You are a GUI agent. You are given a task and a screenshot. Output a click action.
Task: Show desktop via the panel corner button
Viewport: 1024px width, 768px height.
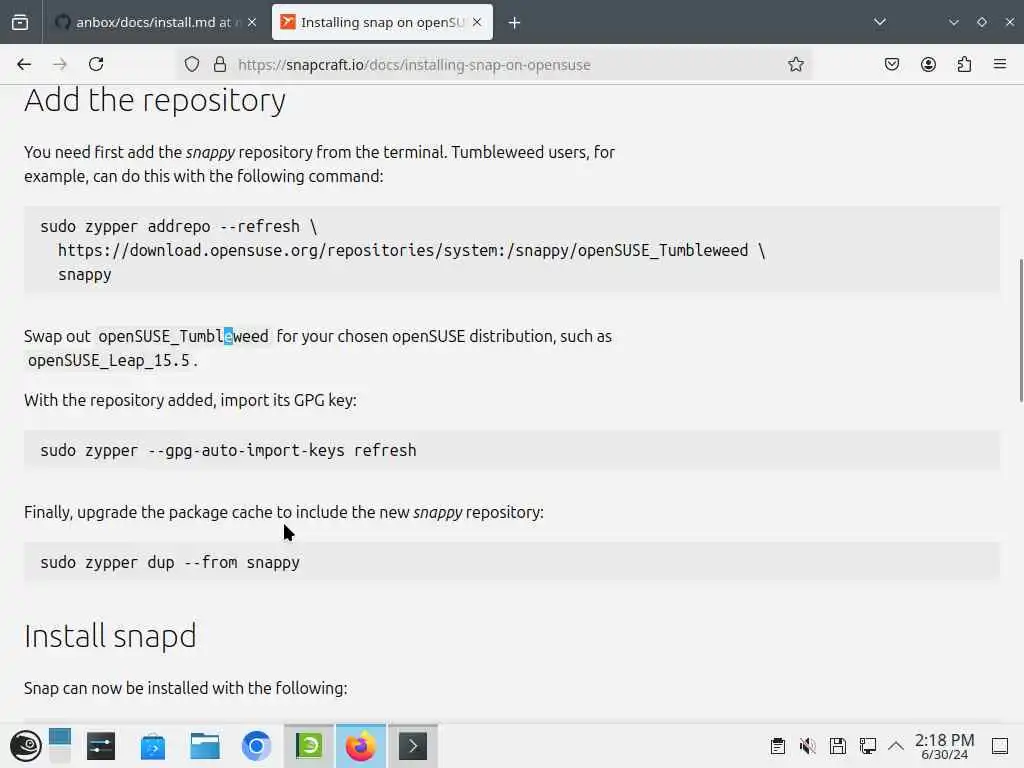click(1000, 746)
